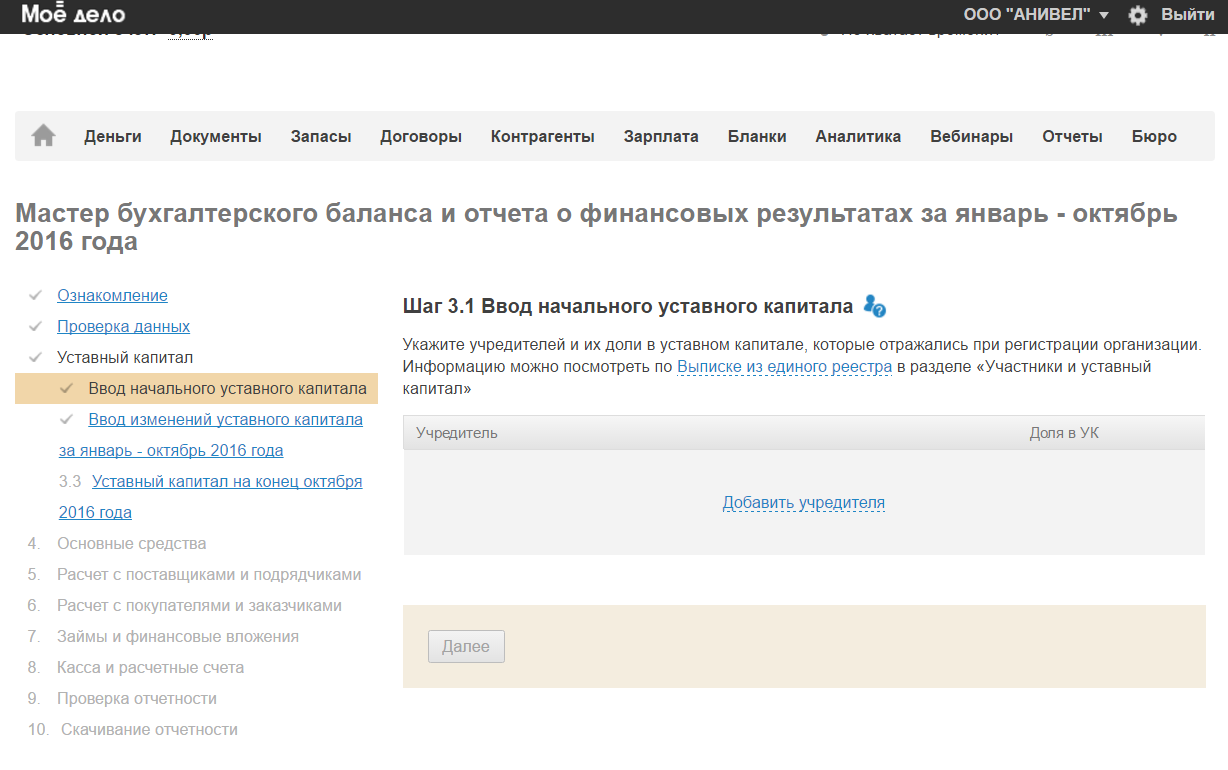Image resolution: width=1228 pixels, height=770 pixels.
Task: Click the home icon in navigation bar
Action: point(43,136)
